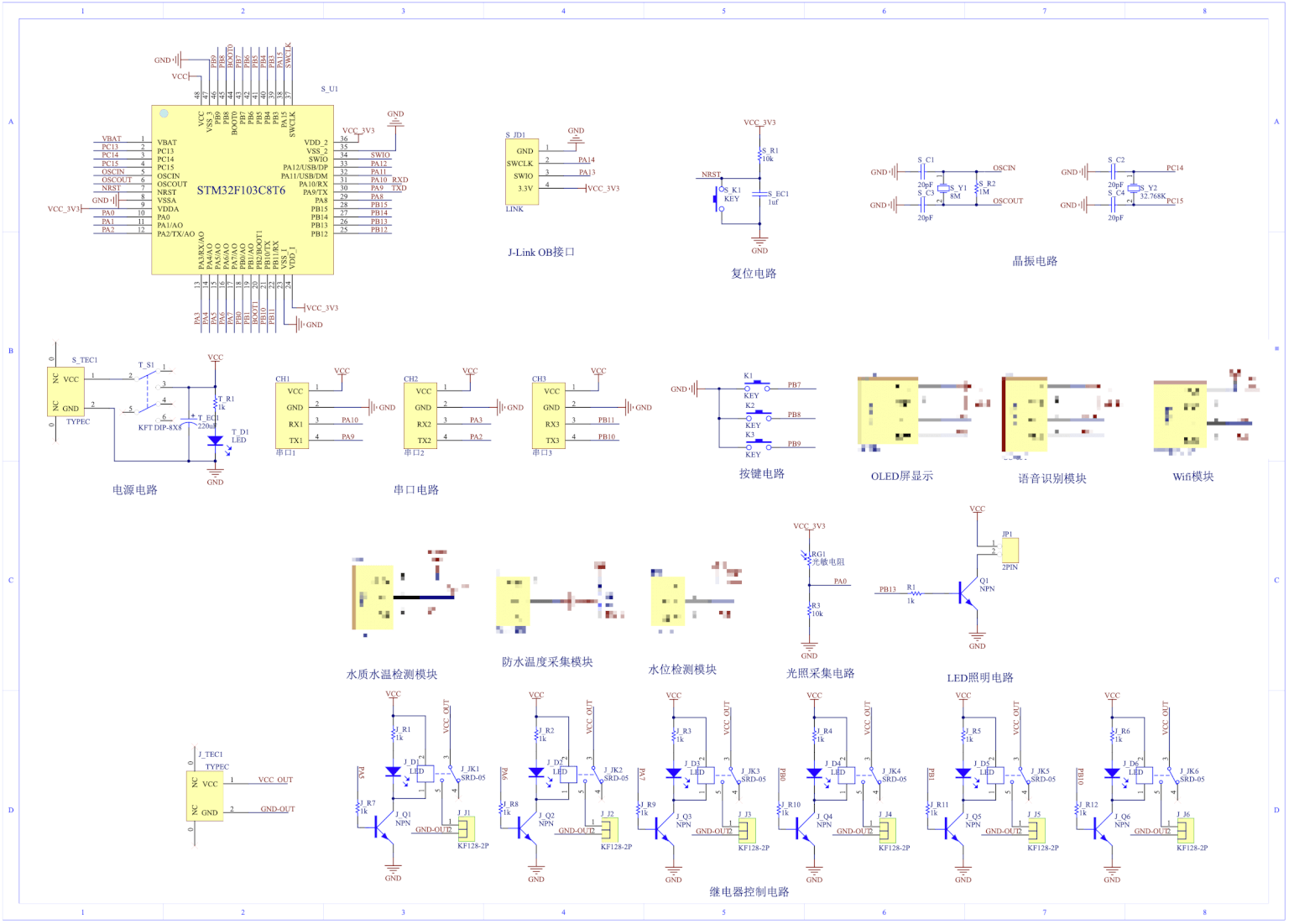Select the CH2 serial port connector
1289x924 pixels.
coord(421,415)
